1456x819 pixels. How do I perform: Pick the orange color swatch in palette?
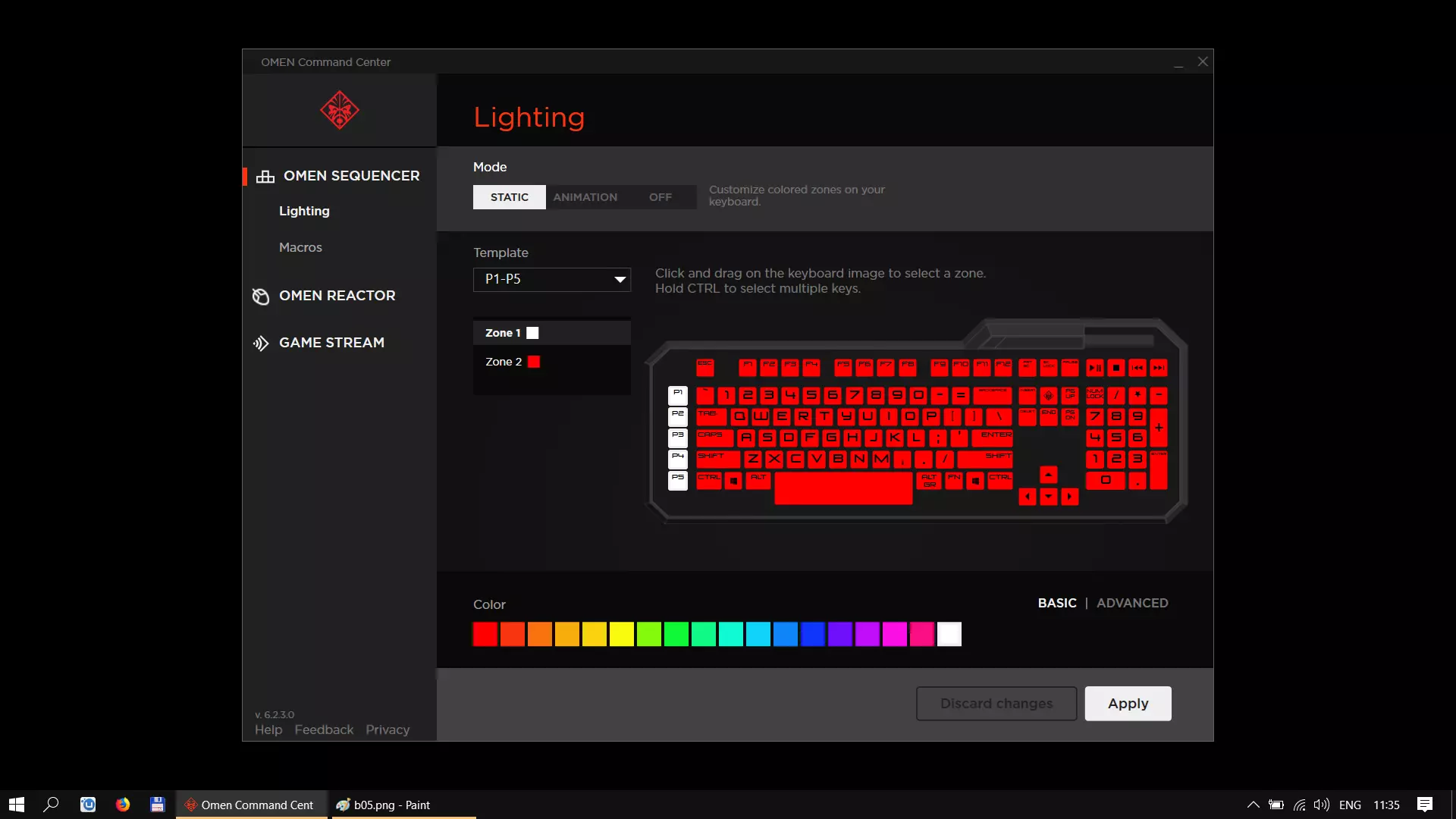(x=540, y=634)
